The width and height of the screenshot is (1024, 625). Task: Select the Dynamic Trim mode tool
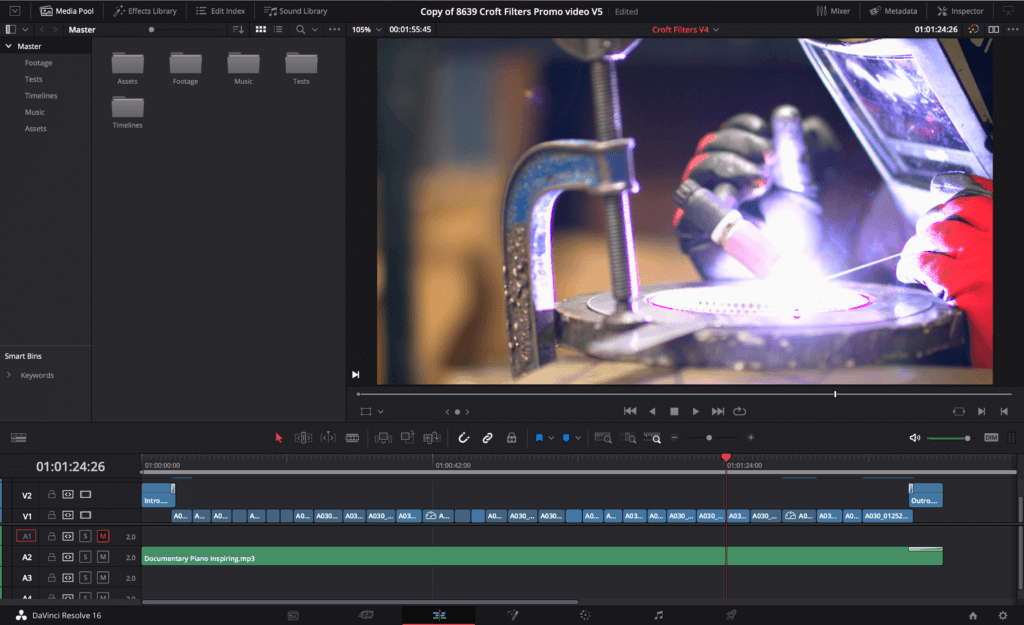(x=328, y=438)
